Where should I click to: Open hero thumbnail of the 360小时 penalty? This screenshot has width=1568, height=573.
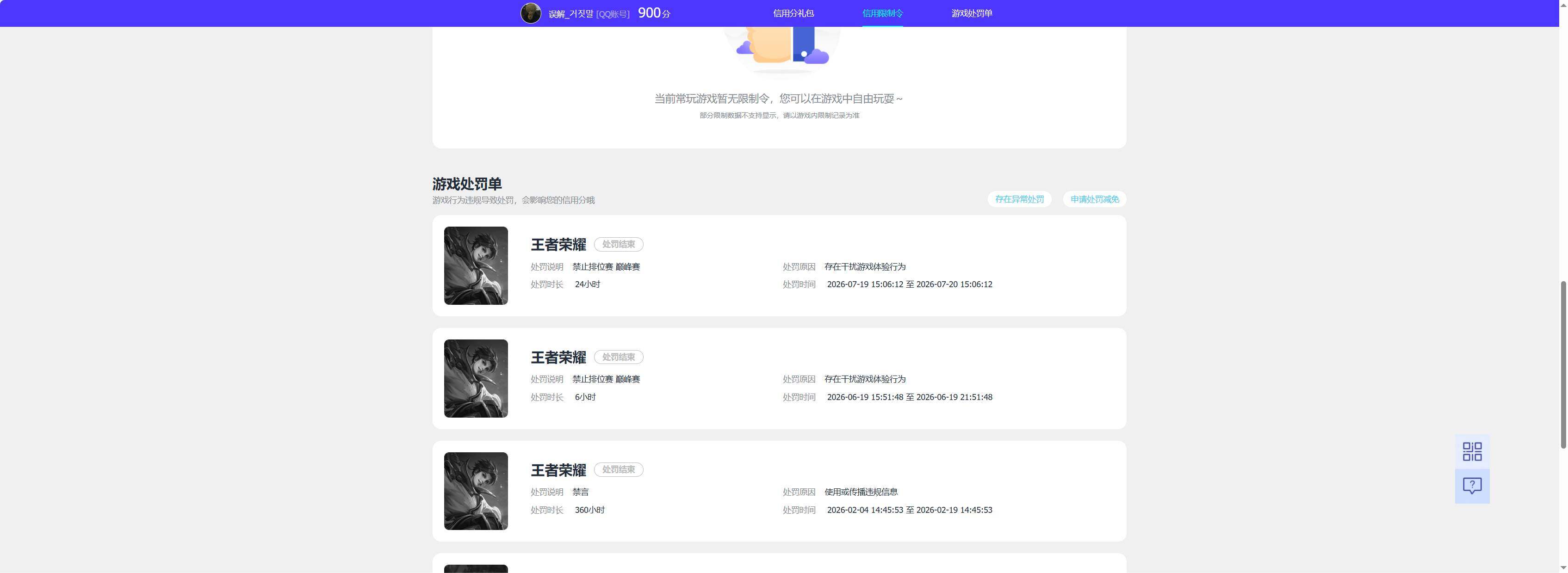[476, 491]
